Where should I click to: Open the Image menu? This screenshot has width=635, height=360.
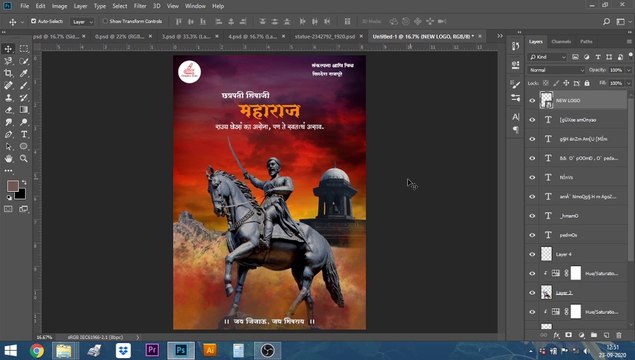pos(59,6)
